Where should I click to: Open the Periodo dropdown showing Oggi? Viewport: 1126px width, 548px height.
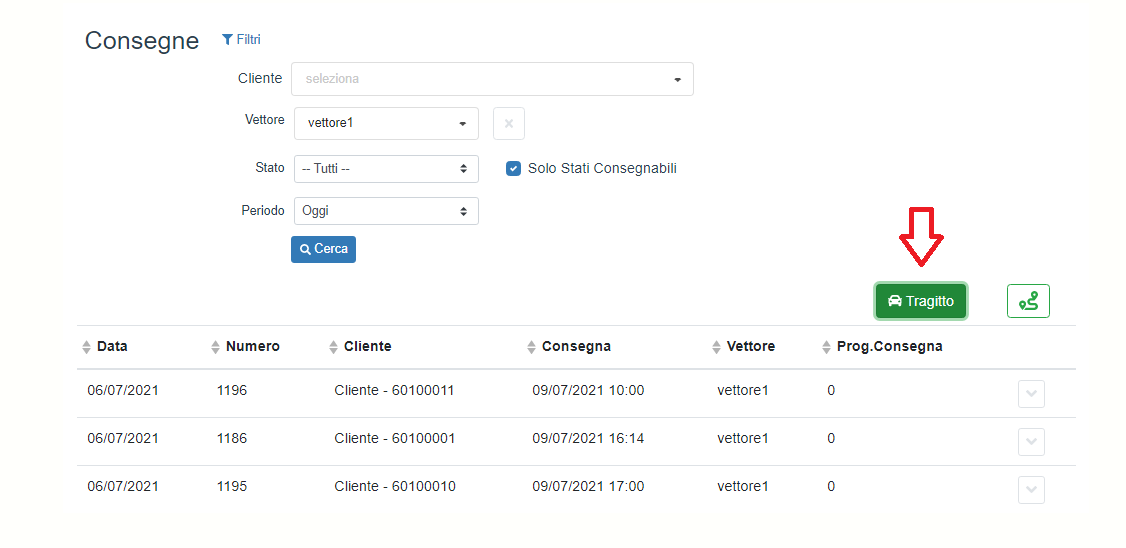coord(386,211)
